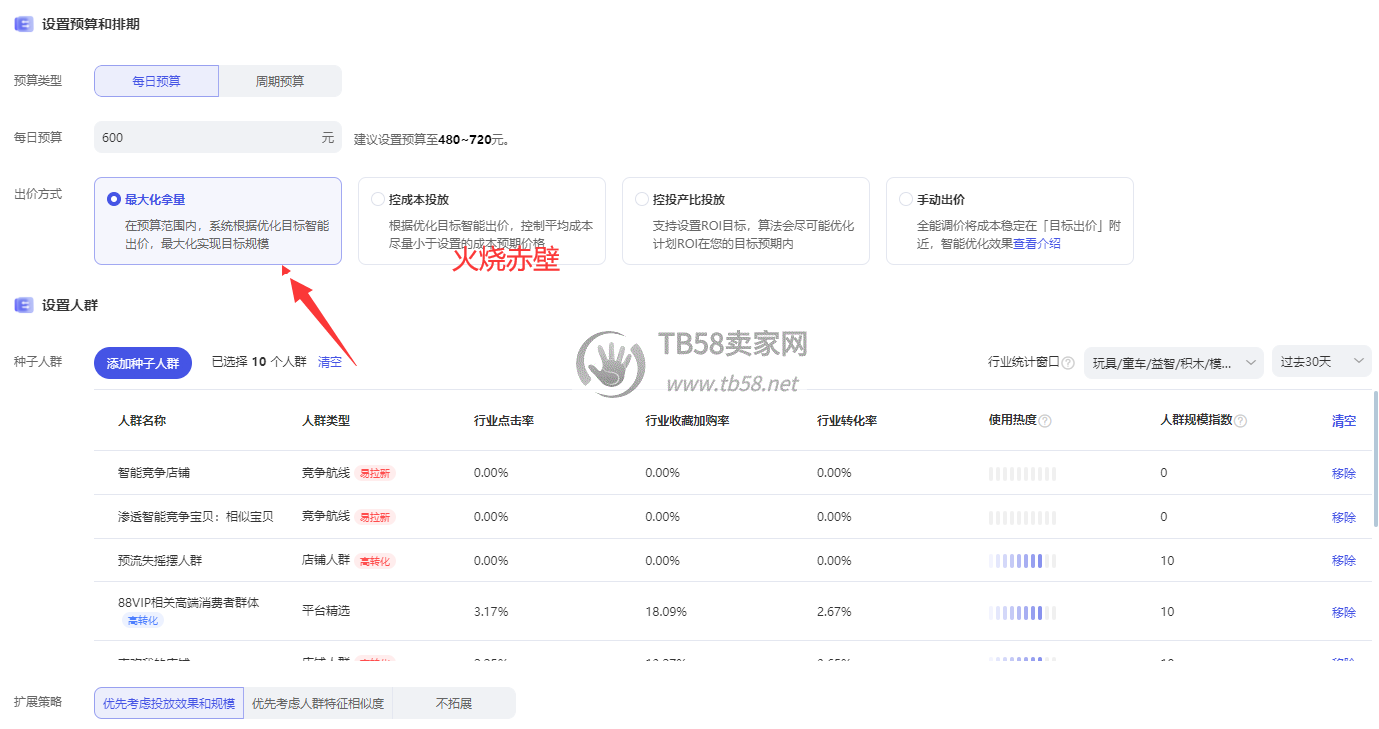Choose 不拓展 expansion strategy

pos(454,703)
